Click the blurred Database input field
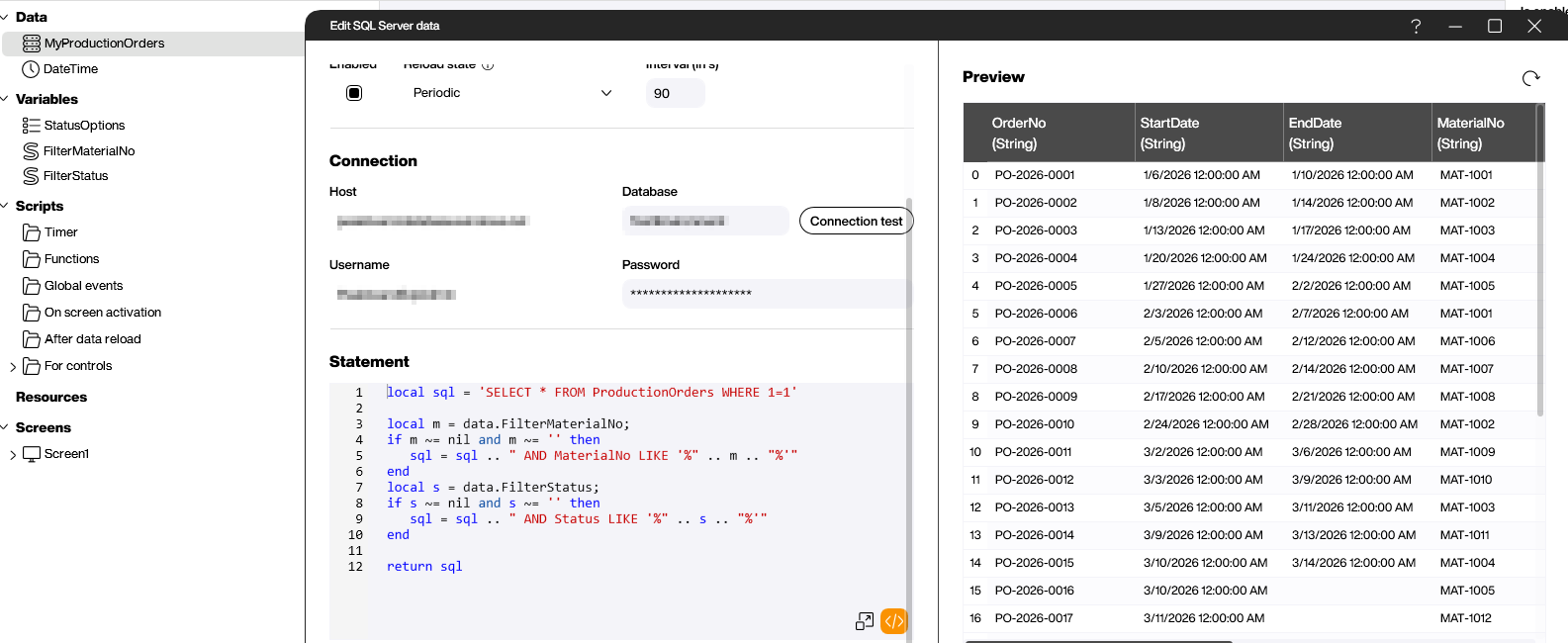1568x643 pixels. [x=705, y=221]
